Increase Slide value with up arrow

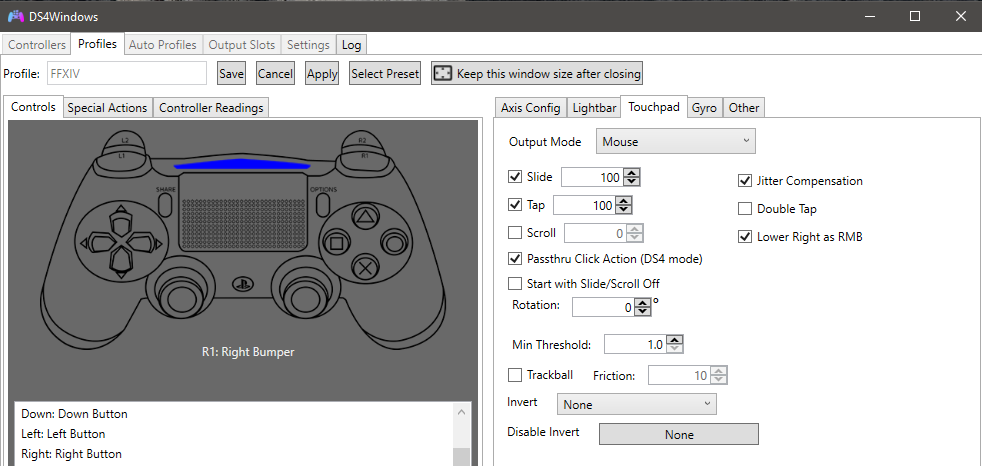click(x=632, y=173)
